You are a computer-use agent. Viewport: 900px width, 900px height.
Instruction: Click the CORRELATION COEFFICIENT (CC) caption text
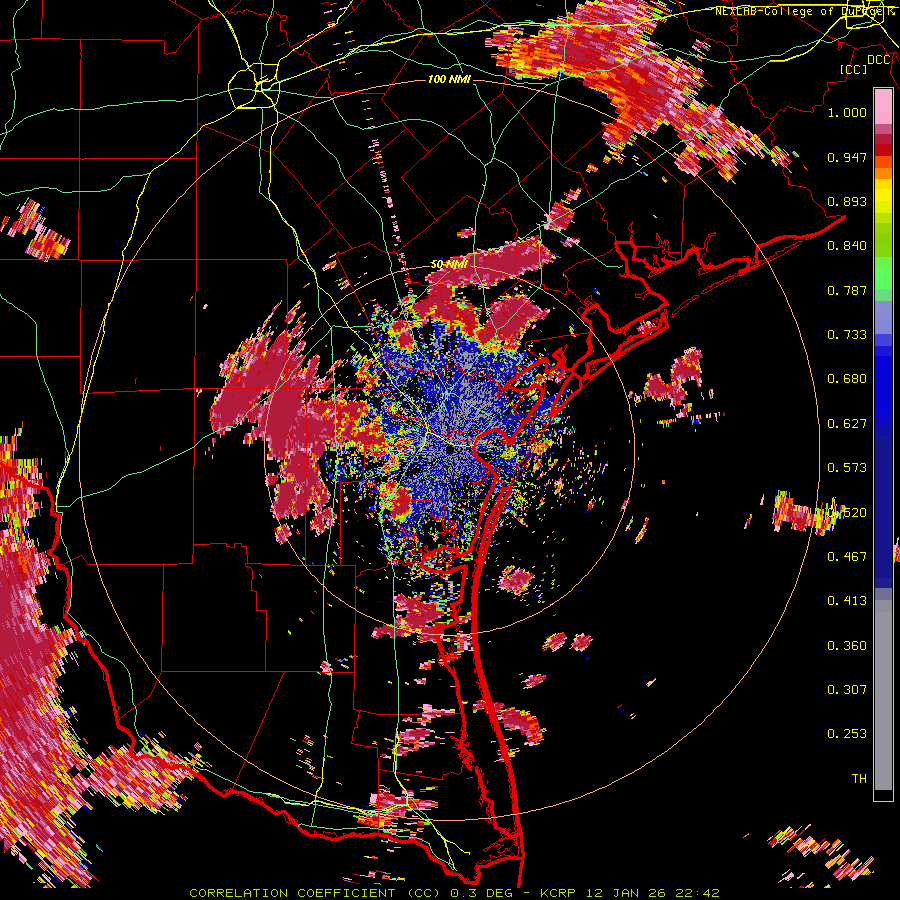point(315,893)
